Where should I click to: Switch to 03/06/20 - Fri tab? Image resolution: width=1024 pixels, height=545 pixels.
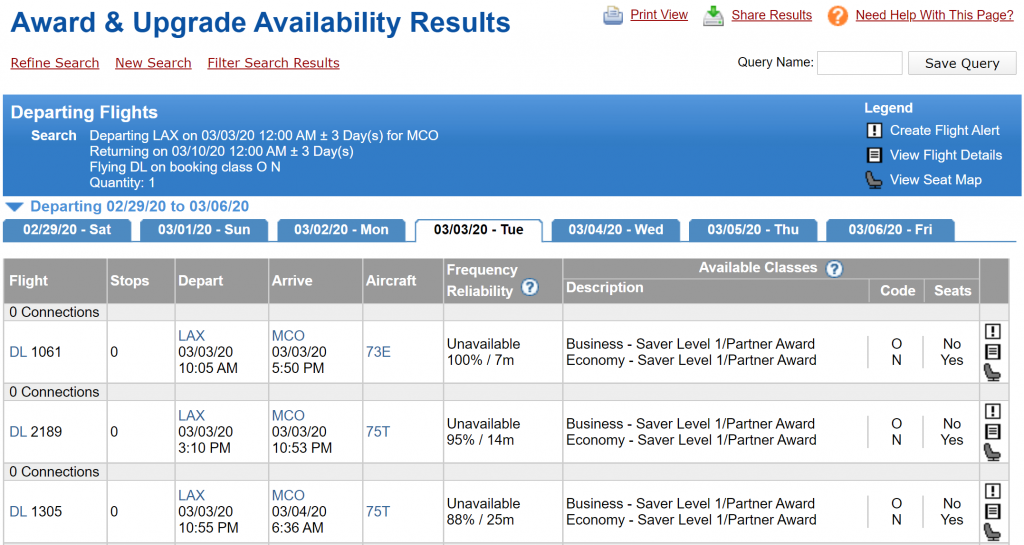click(x=890, y=230)
